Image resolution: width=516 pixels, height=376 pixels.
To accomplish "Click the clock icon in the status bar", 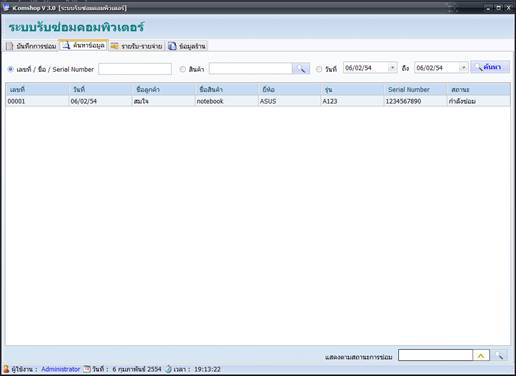I will [169, 369].
